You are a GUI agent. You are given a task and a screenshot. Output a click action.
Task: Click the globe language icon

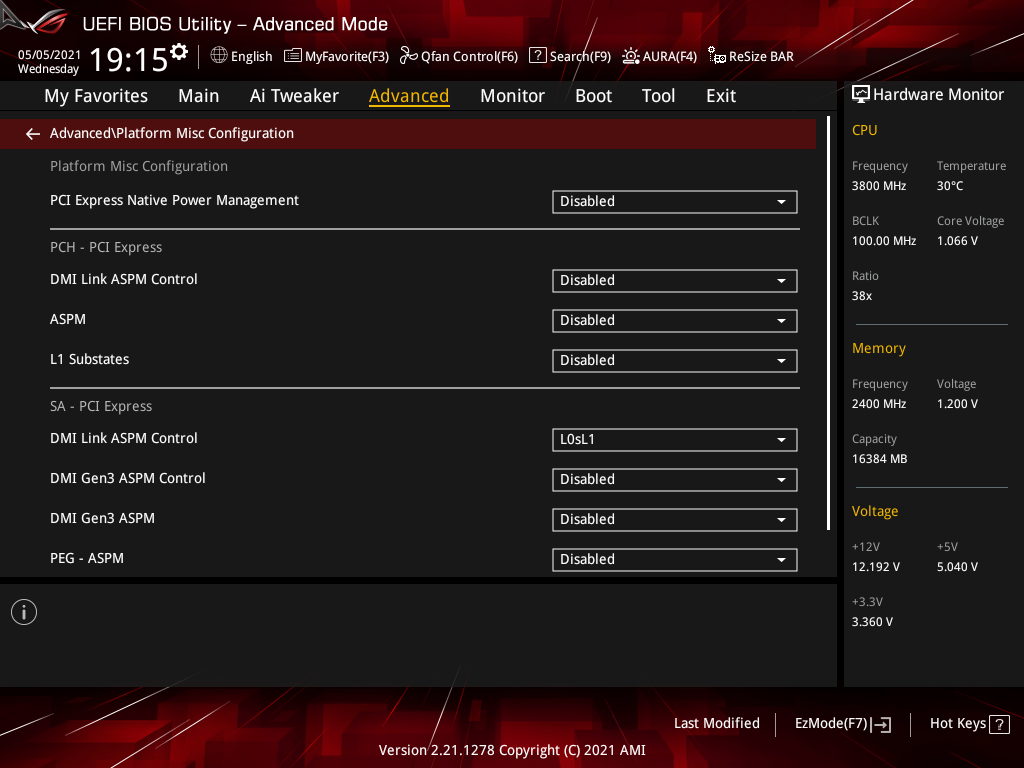[x=219, y=56]
